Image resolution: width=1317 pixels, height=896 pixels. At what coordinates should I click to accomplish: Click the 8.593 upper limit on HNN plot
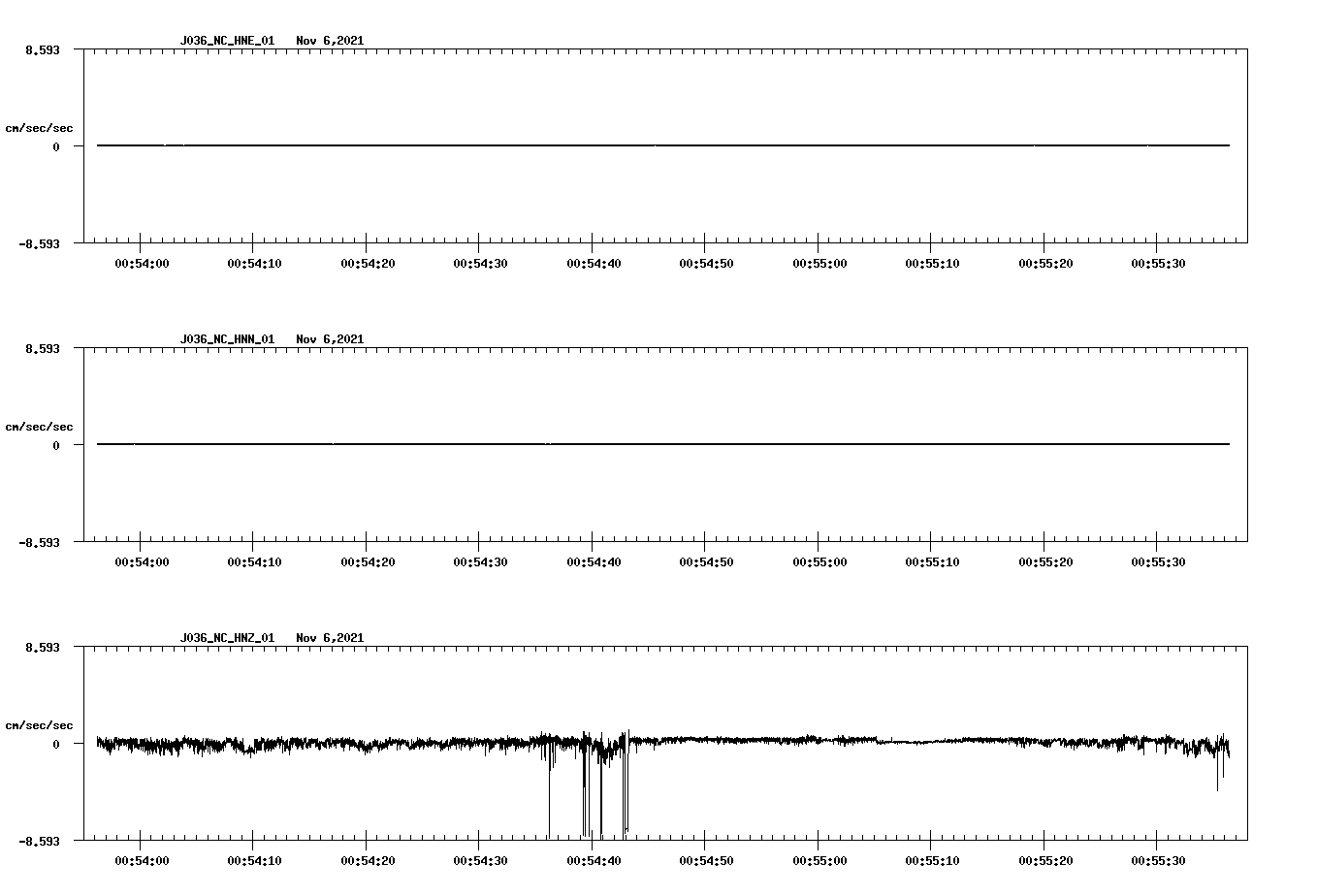tap(43, 348)
